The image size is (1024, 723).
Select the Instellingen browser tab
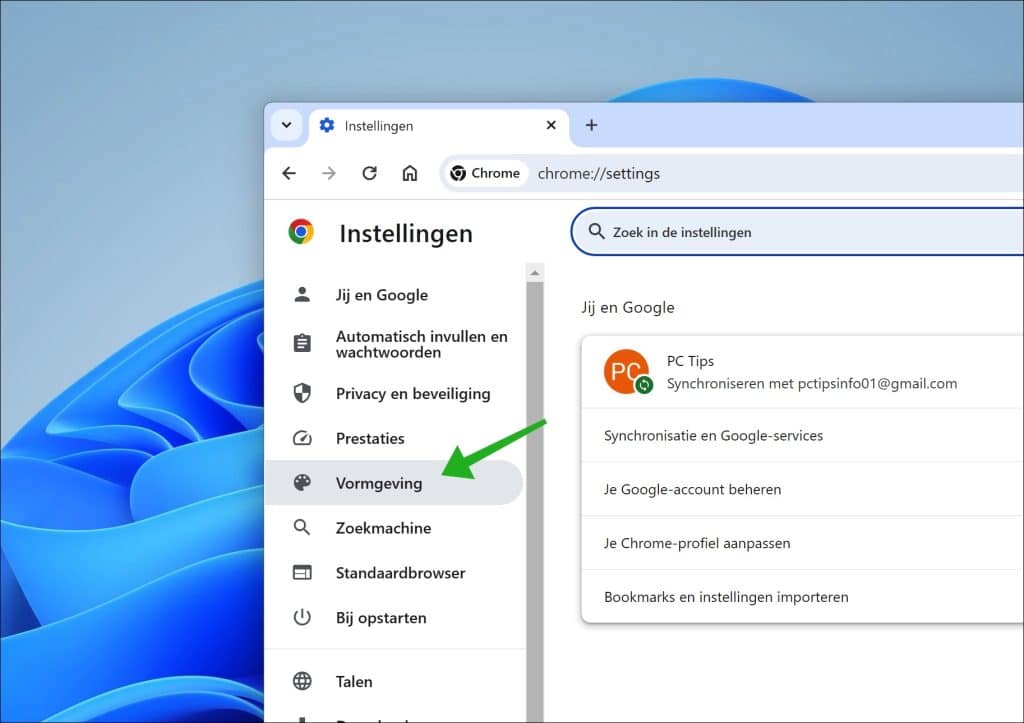(x=438, y=126)
